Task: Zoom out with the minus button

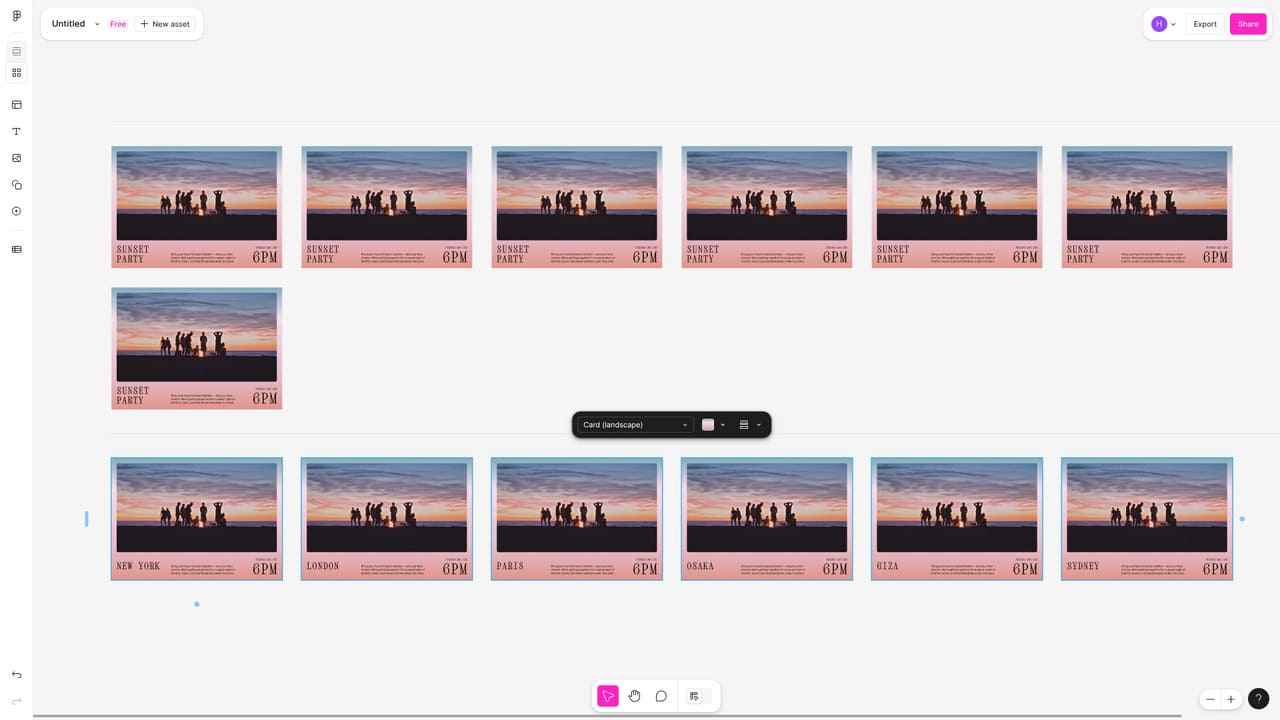Action: pyautogui.click(x=1211, y=700)
